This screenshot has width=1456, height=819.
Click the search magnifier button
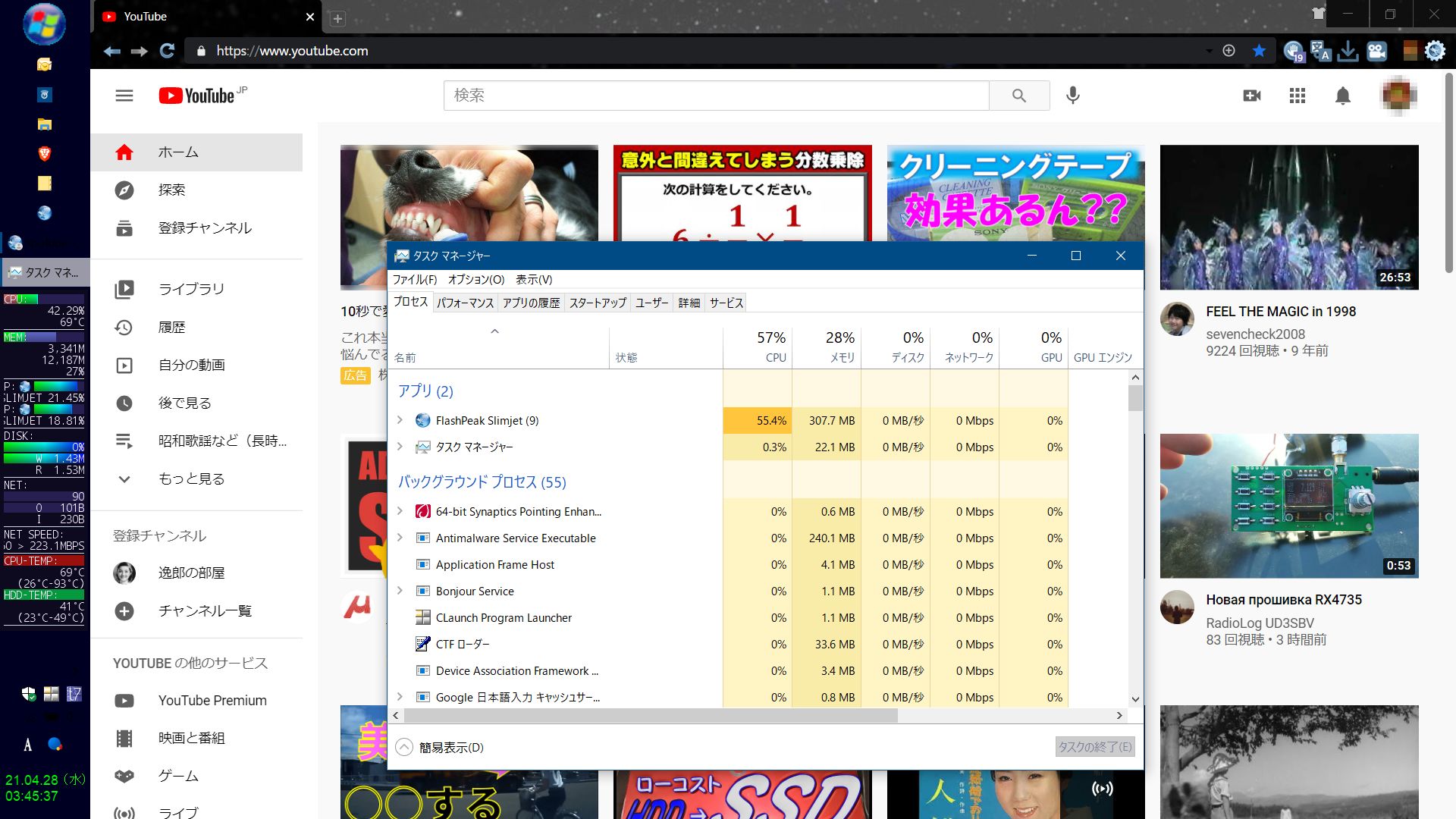click(1019, 96)
